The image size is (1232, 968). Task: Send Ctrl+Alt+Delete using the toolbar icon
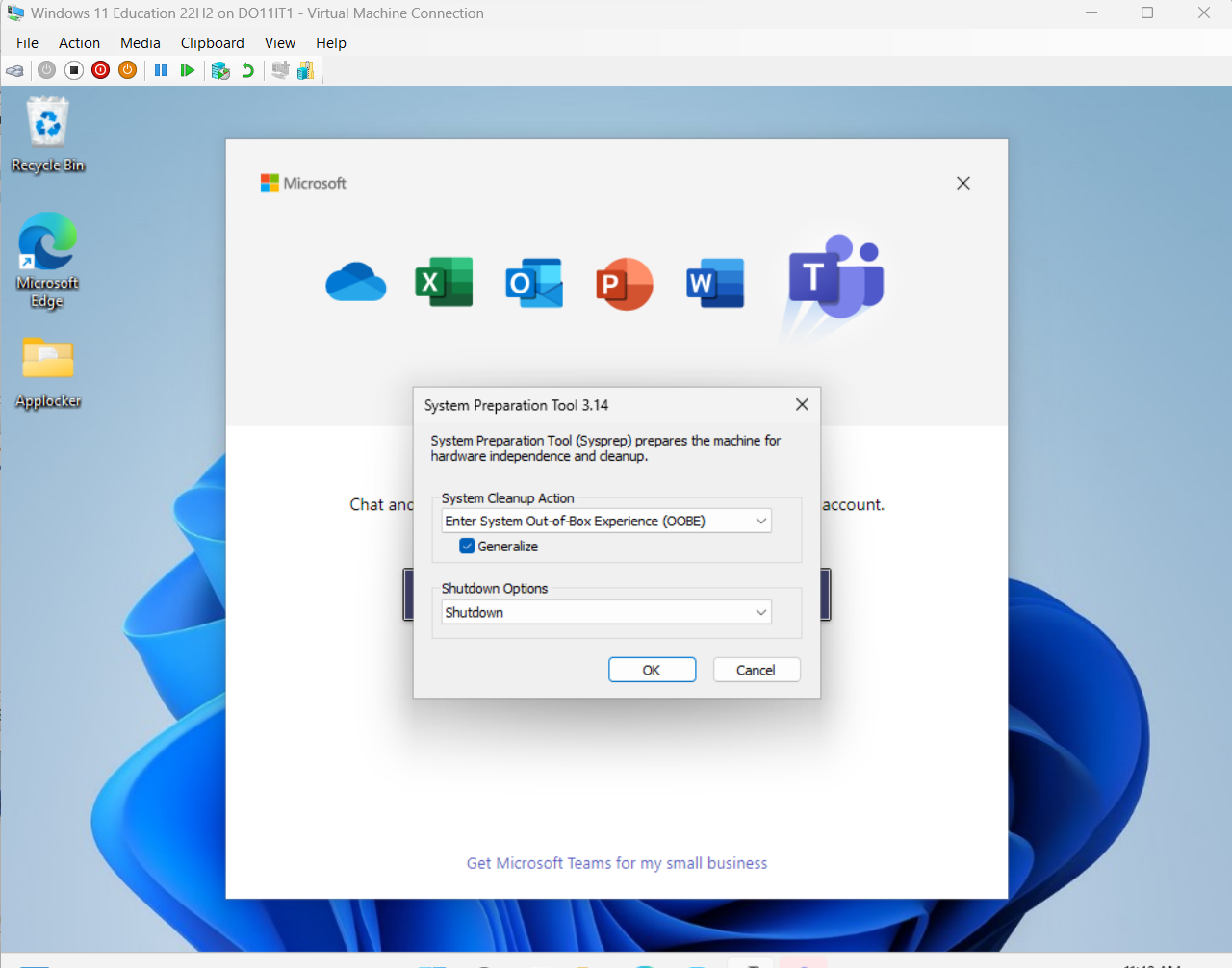point(14,70)
